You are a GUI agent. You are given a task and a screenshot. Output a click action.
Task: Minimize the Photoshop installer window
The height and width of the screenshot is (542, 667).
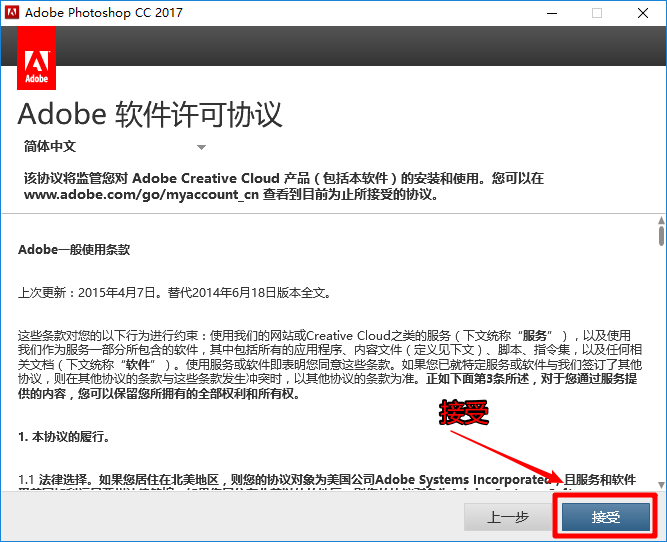tap(551, 13)
